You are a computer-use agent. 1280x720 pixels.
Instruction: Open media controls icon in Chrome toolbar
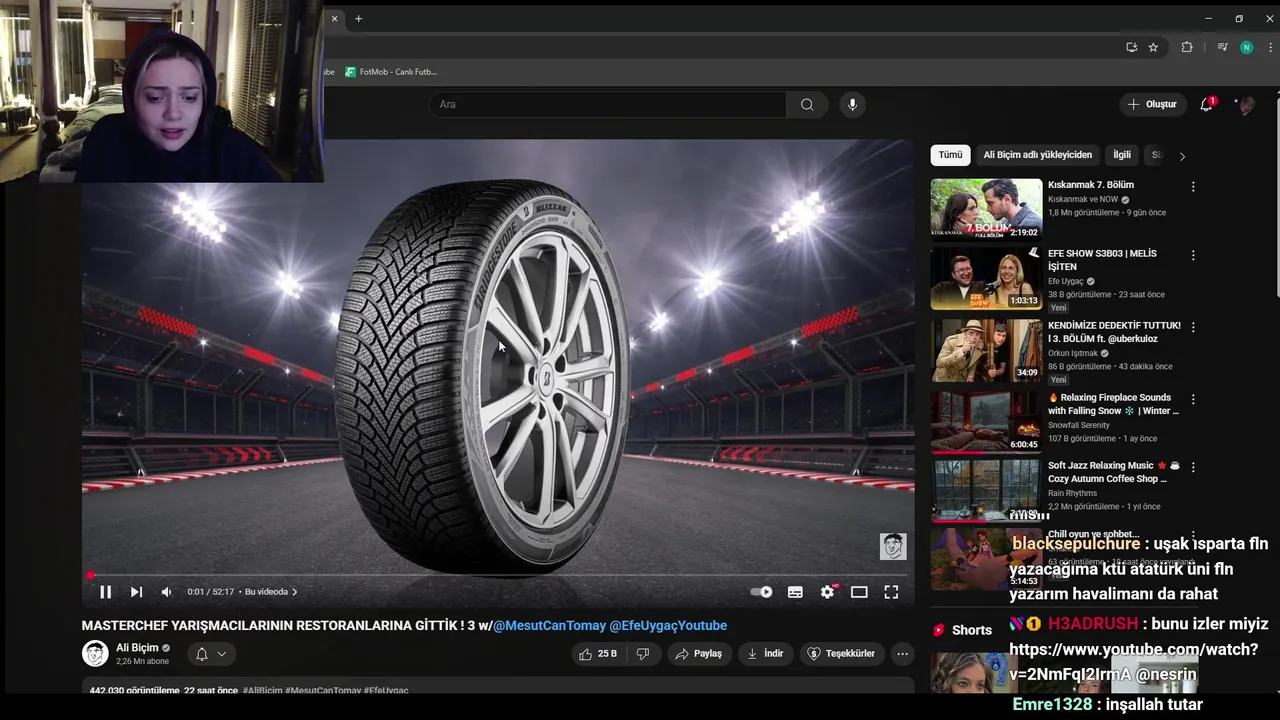click(1222, 47)
